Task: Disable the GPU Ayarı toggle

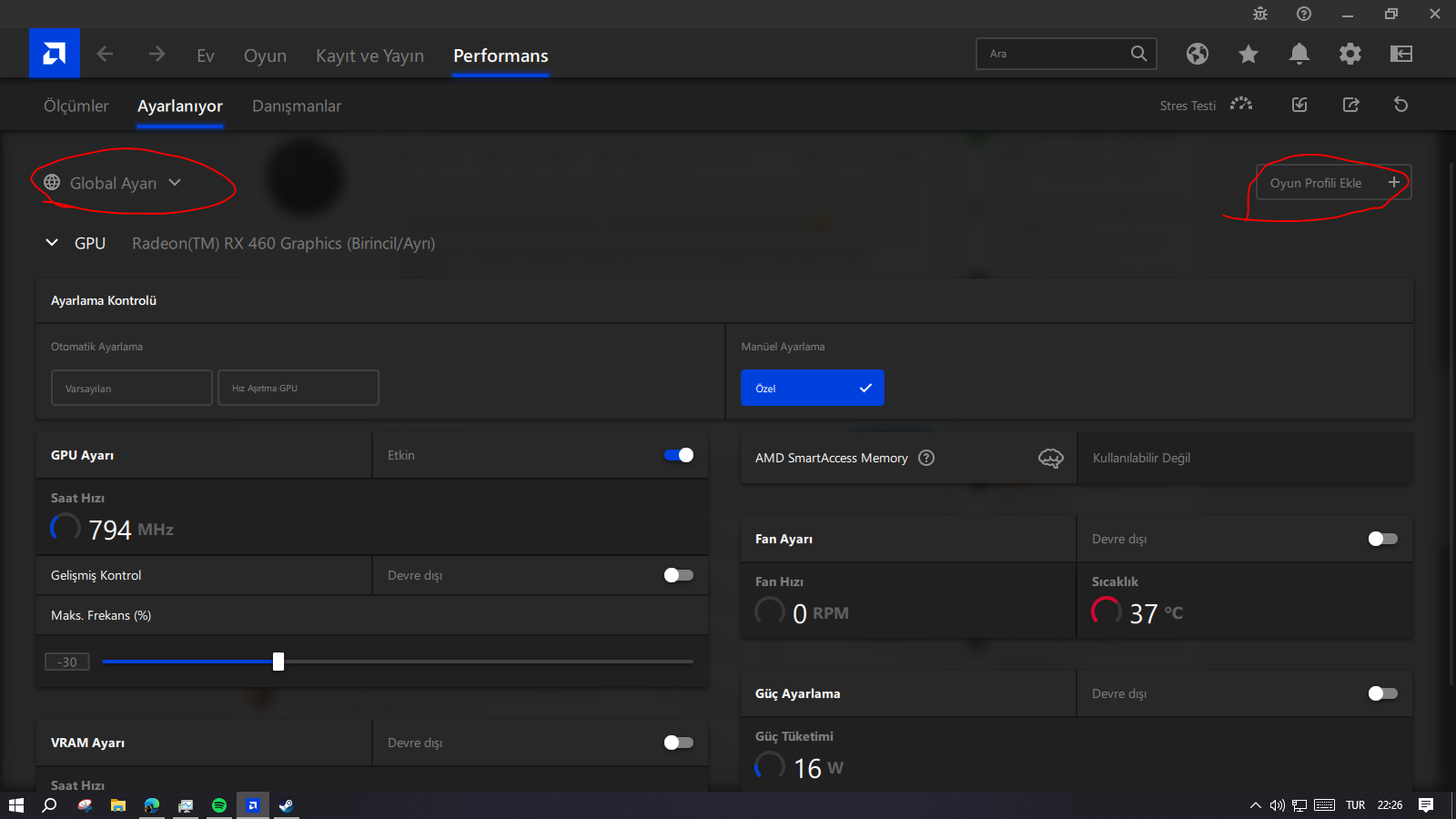Action: 679,455
